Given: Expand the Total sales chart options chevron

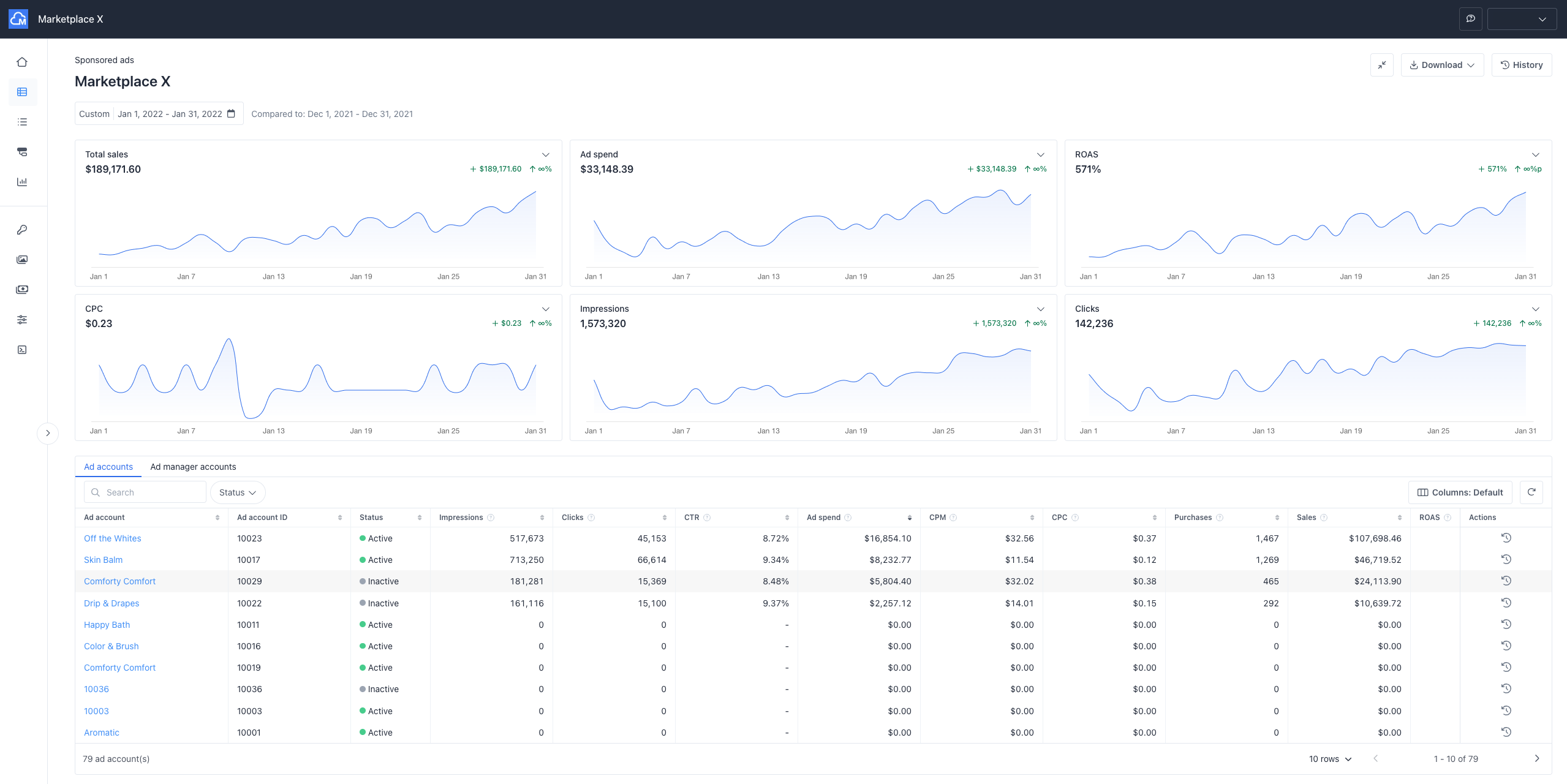Looking at the screenshot, I should coord(545,154).
